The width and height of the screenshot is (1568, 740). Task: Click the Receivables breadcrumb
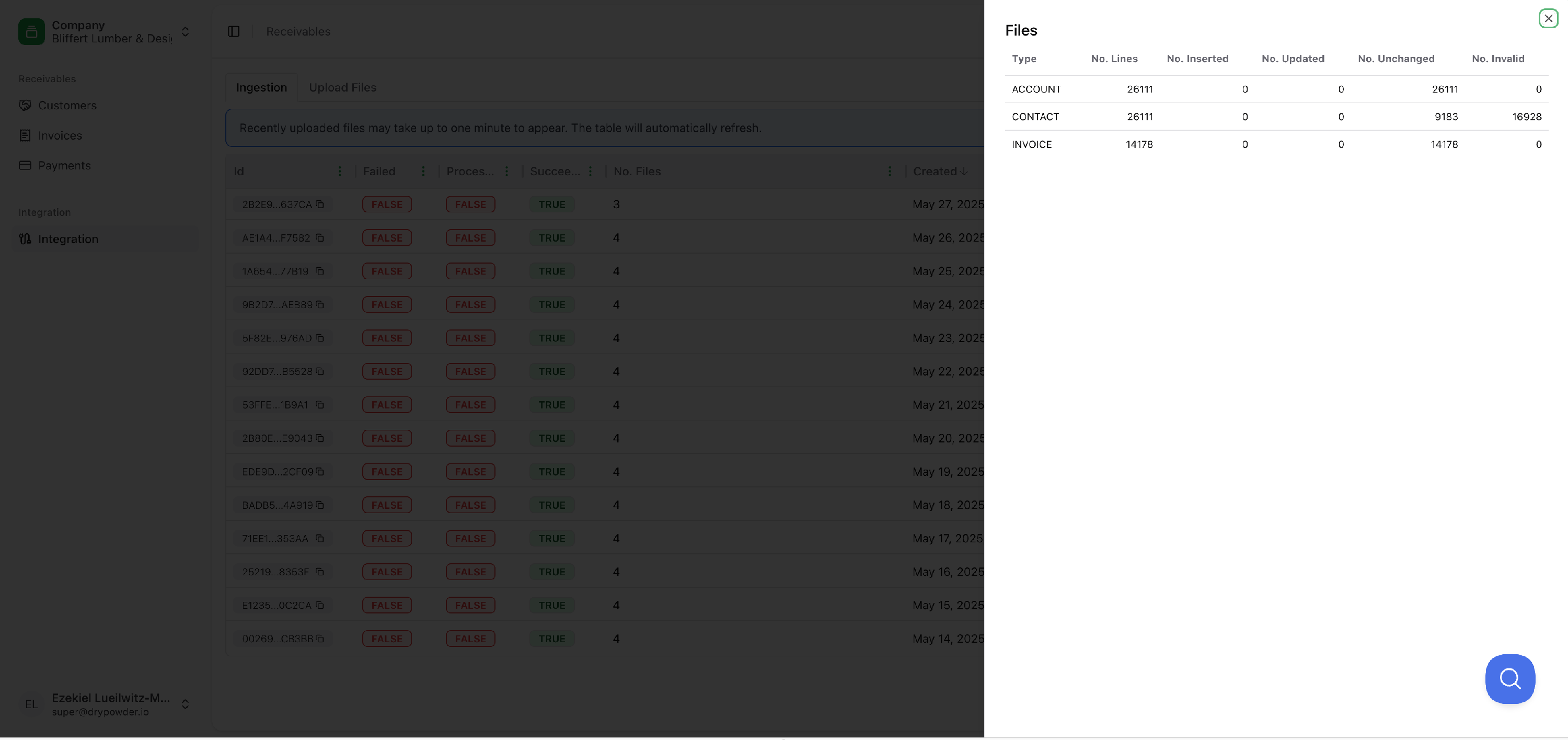[x=298, y=31]
